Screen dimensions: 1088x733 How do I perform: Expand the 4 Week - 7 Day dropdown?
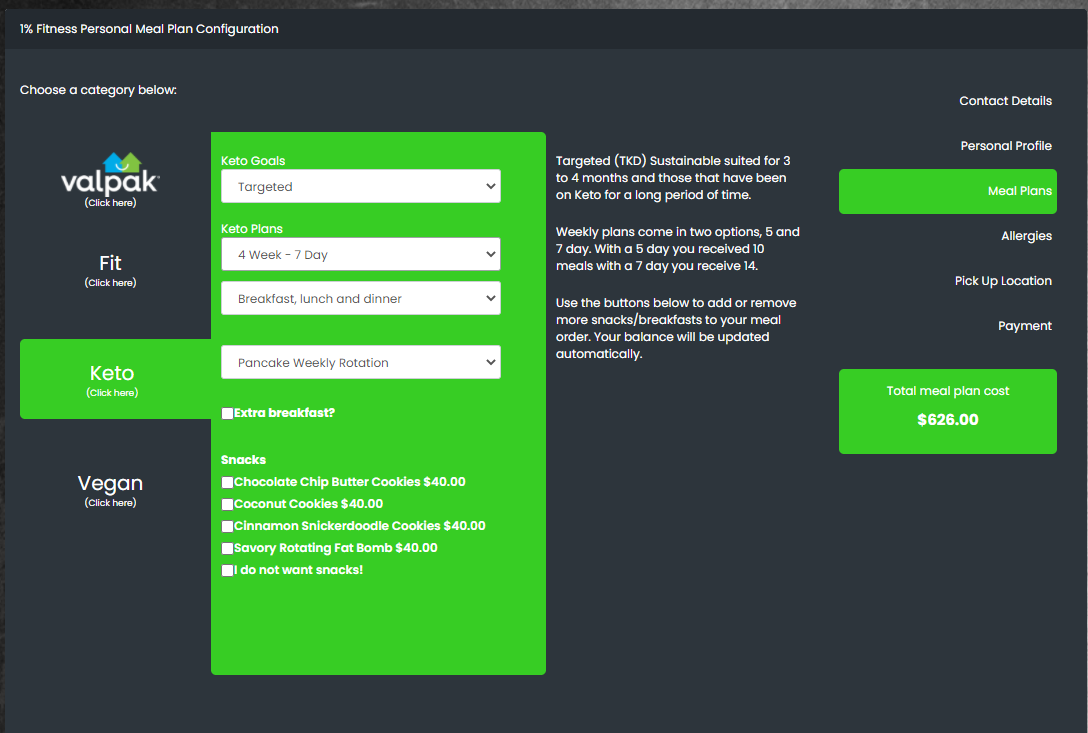click(x=360, y=254)
